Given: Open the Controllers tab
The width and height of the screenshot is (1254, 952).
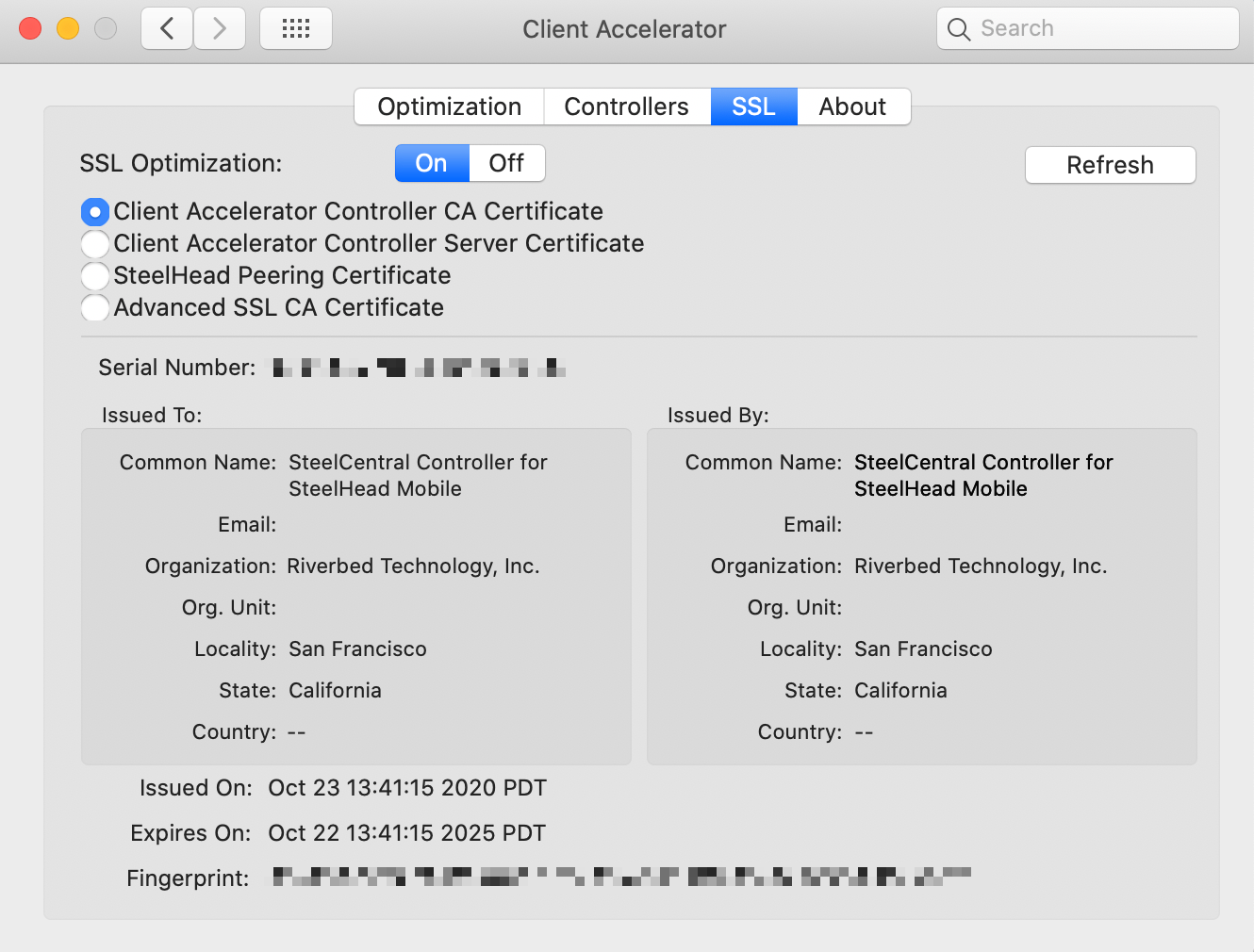Looking at the screenshot, I should click(x=627, y=107).
